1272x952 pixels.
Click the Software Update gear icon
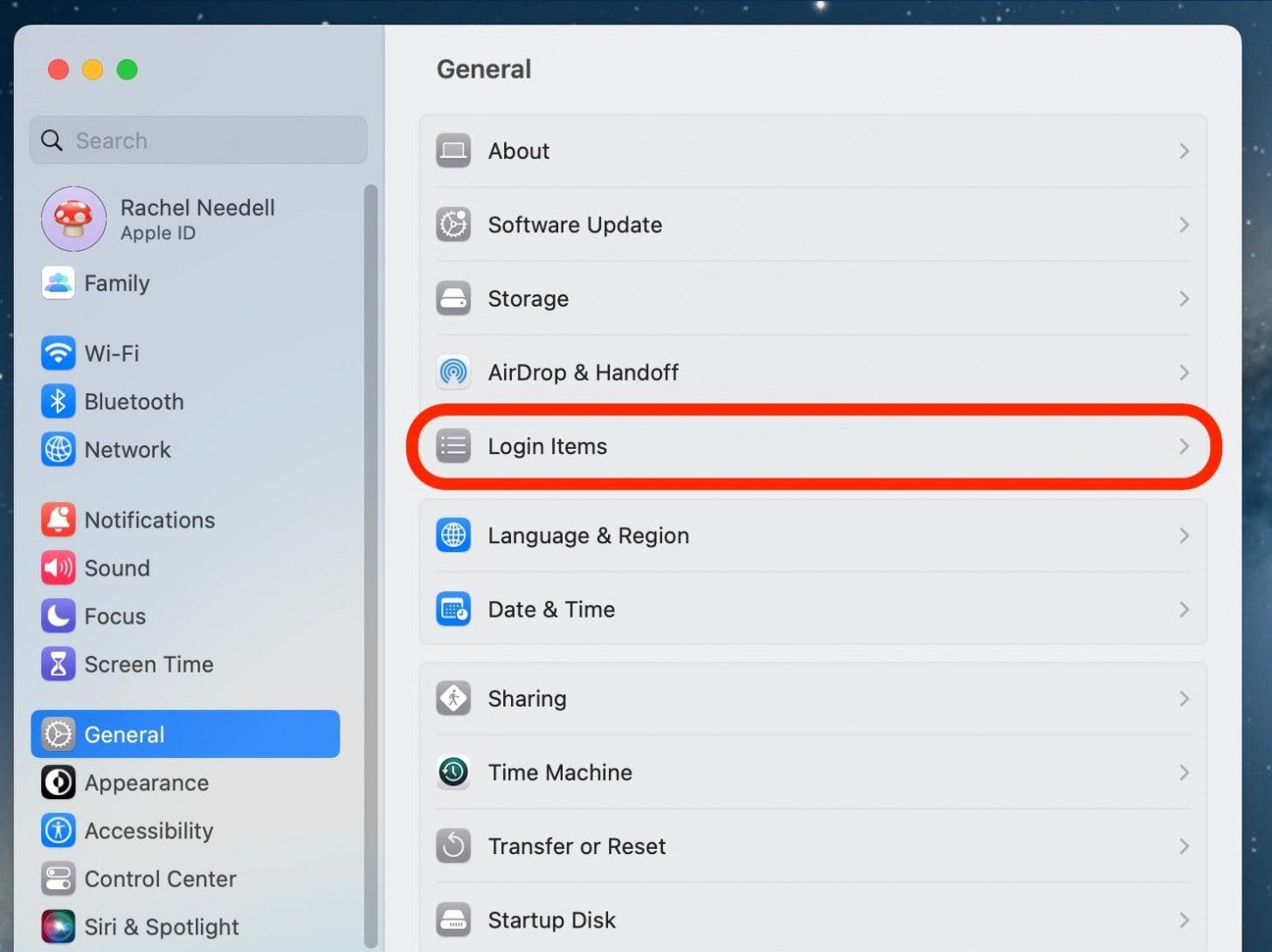pyautogui.click(x=453, y=224)
